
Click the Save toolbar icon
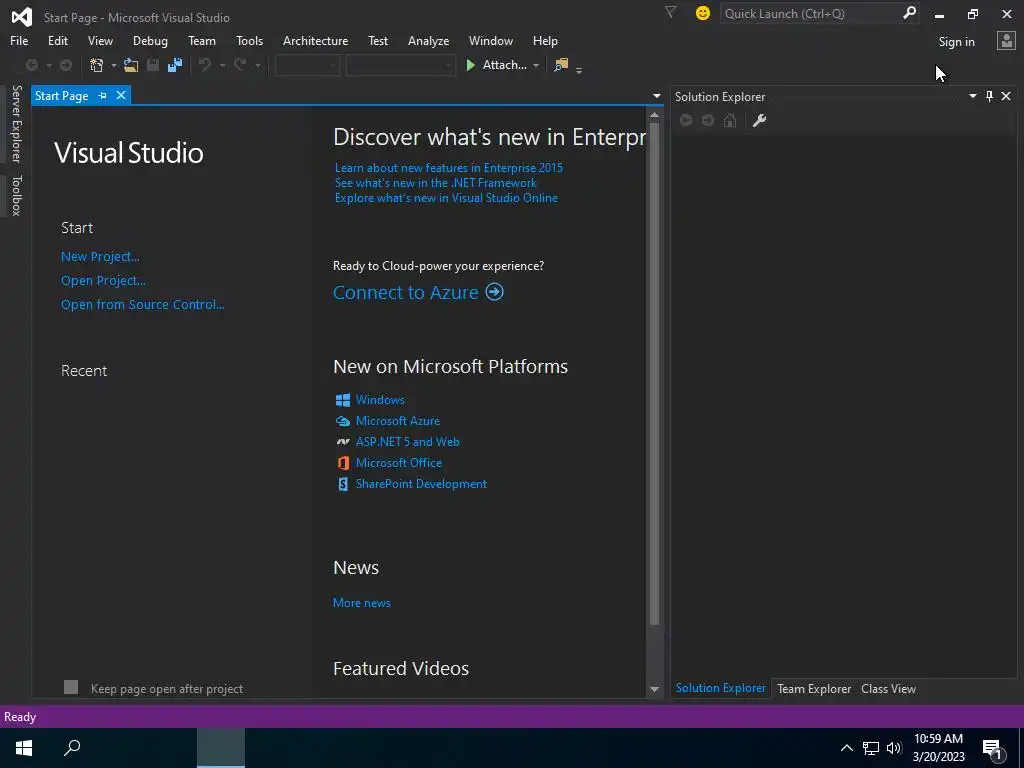[x=153, y=65]
